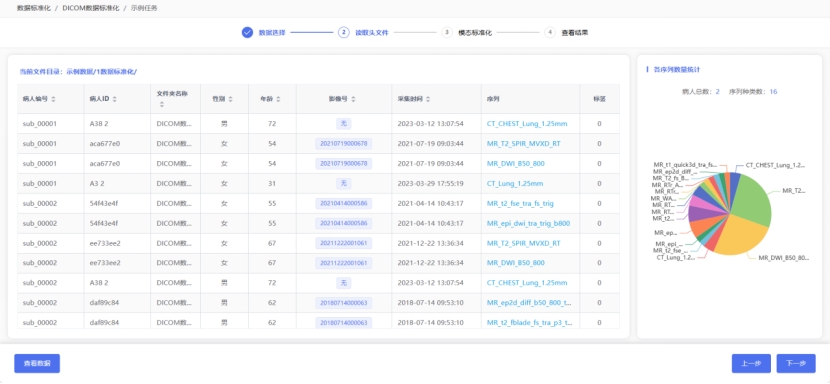Sort by 病人ID using its sort arrows
This screenshot has height=384, width=830.
(x=115, y=99)
